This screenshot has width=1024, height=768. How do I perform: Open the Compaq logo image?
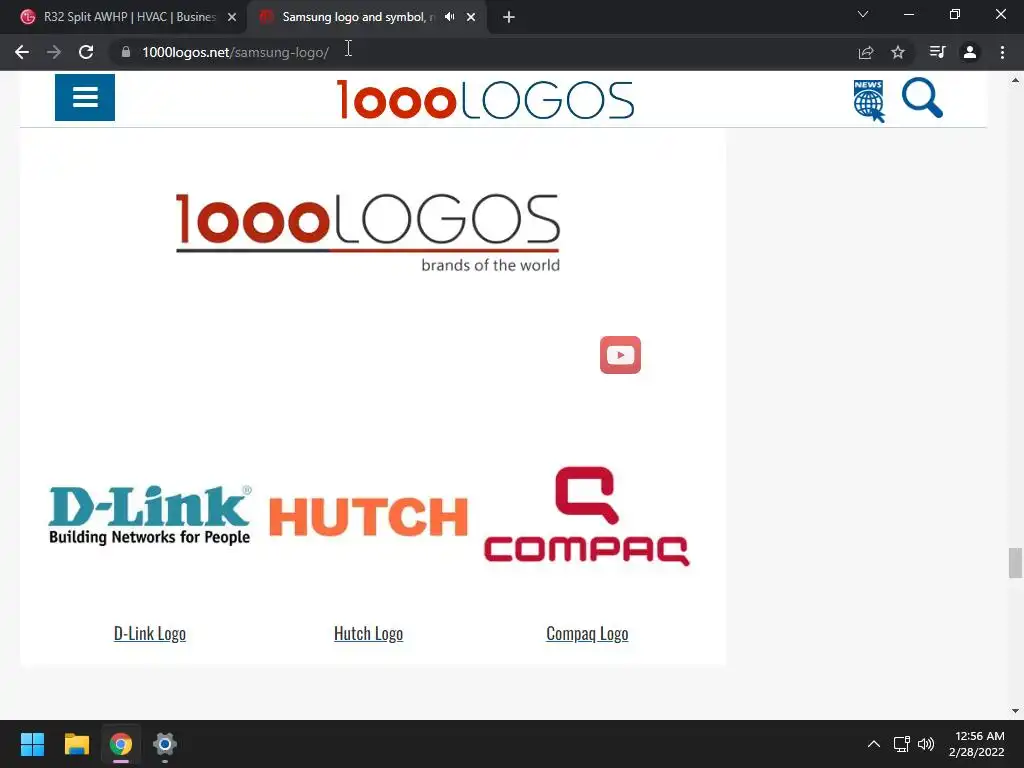pos(586,516)
